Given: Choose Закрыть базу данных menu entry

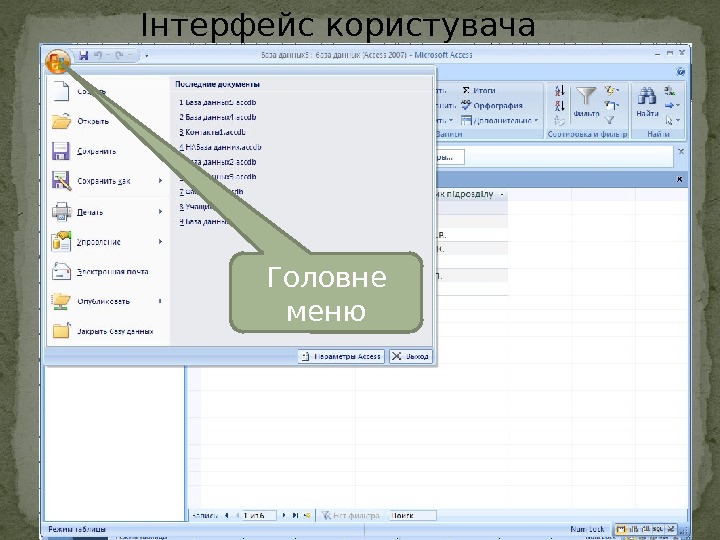Looking at the screenshot, I should pyautogui.click(x=107, y=331).
